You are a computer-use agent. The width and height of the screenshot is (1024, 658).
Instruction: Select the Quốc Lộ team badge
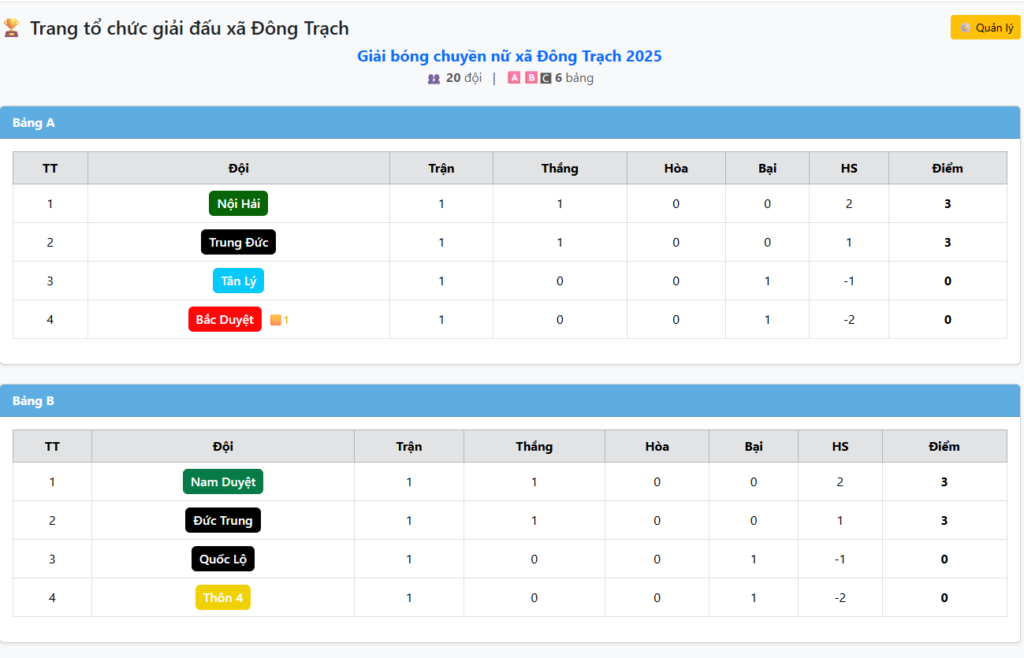(223, 559)
